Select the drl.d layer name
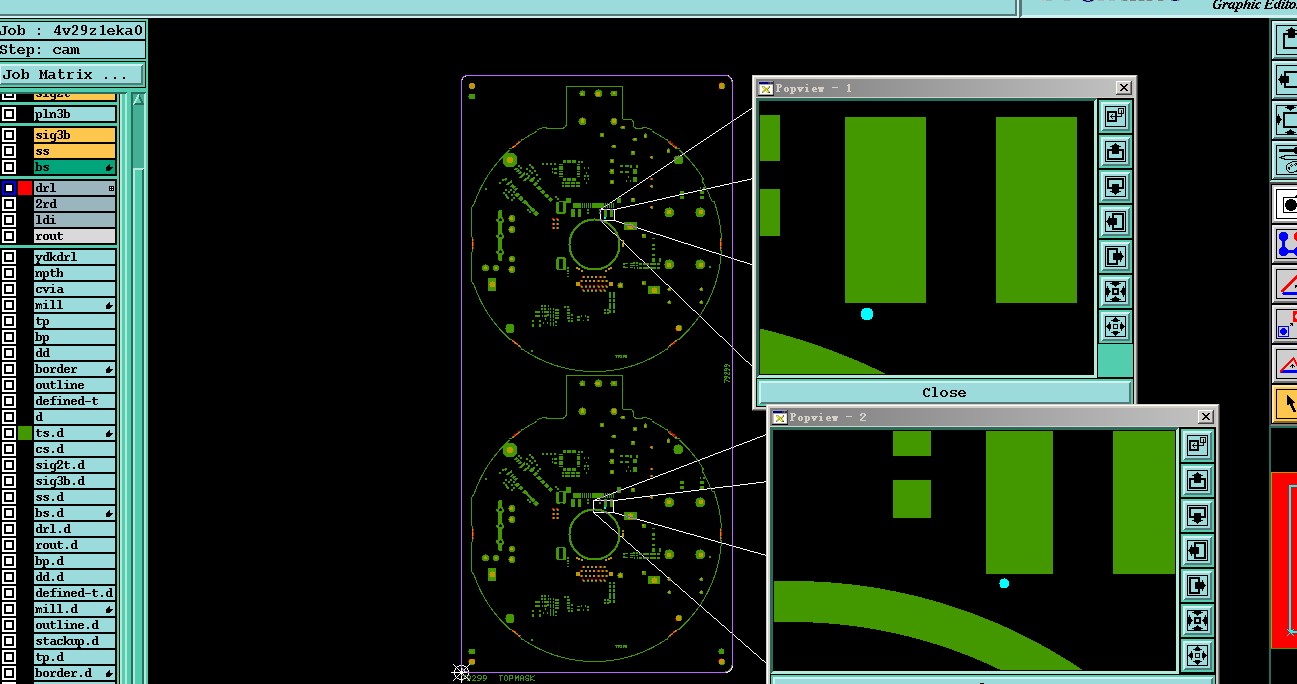 [x=75, y=529]
